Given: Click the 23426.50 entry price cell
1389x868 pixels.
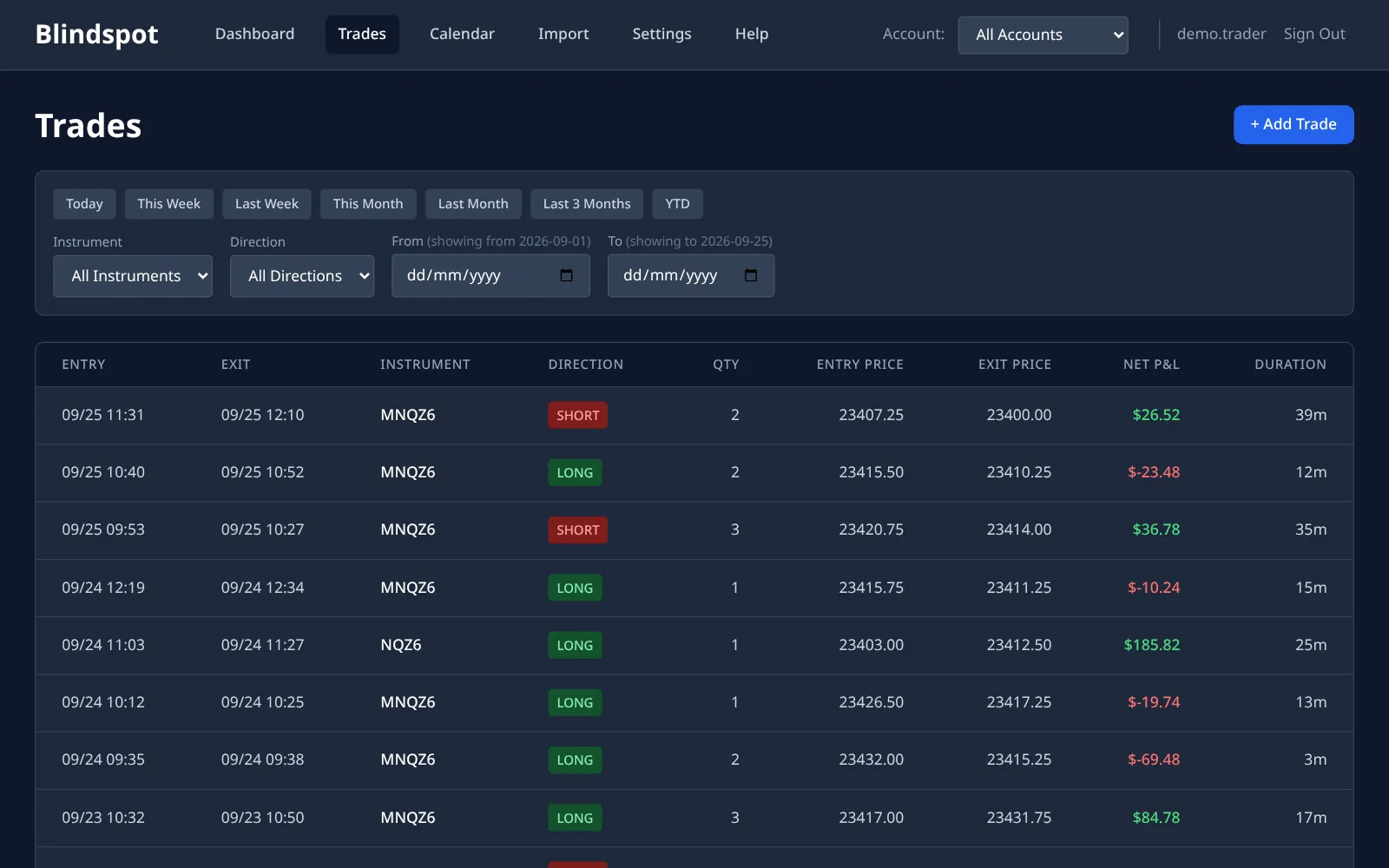Looking at the screenshot, I should click(871, 702).
